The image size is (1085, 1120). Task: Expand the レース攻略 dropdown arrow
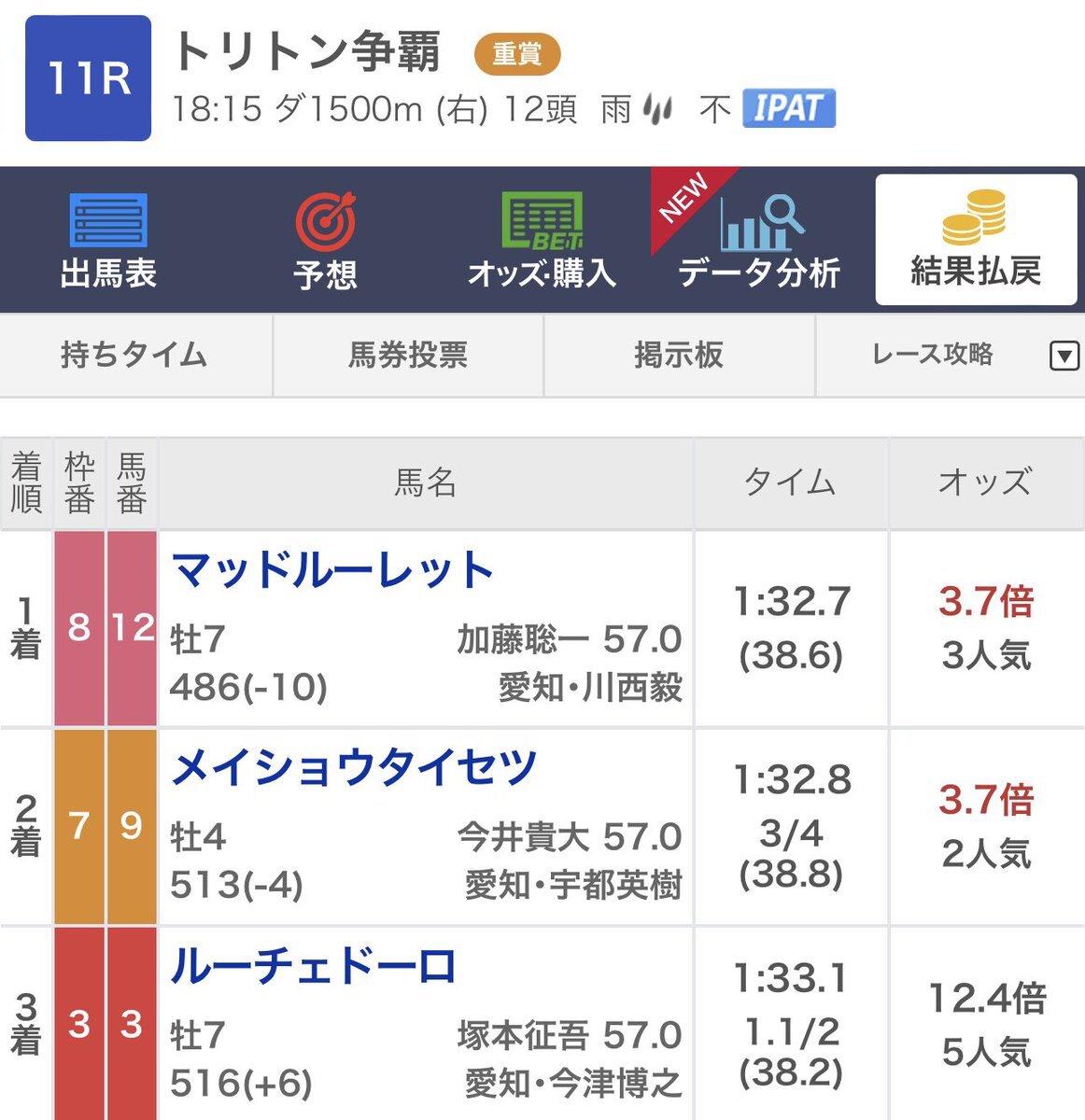(1064, 356)
